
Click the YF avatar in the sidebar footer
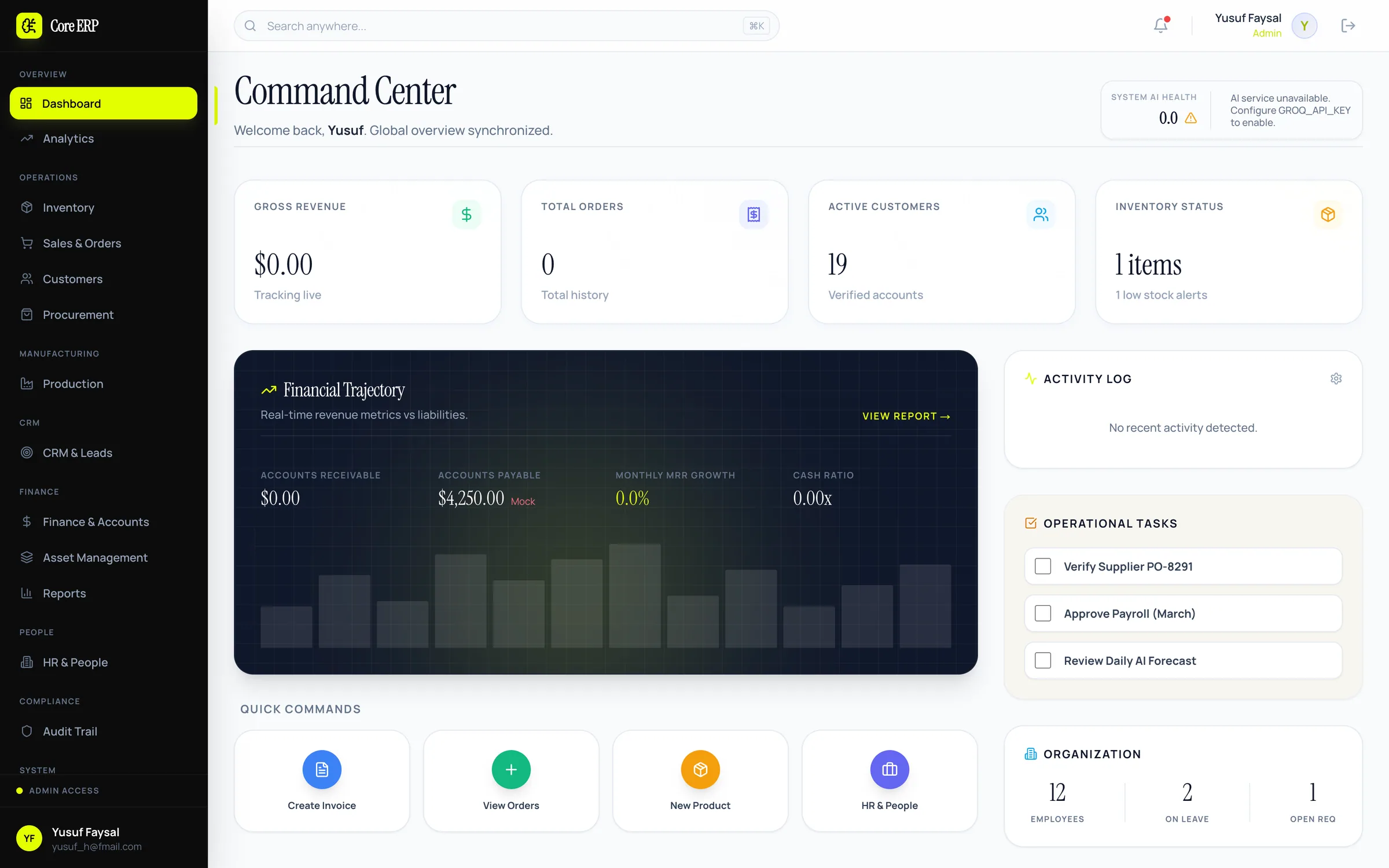pyautogui.click(x=29, y=838)
